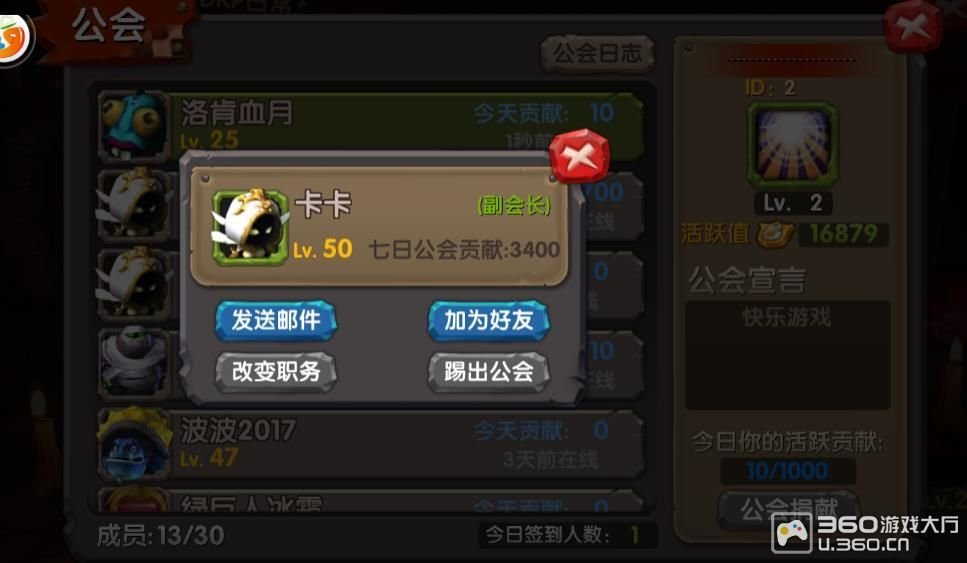Tap the 10/1000 activity contribution progress bar
The image size is (967, 563).
788,471
